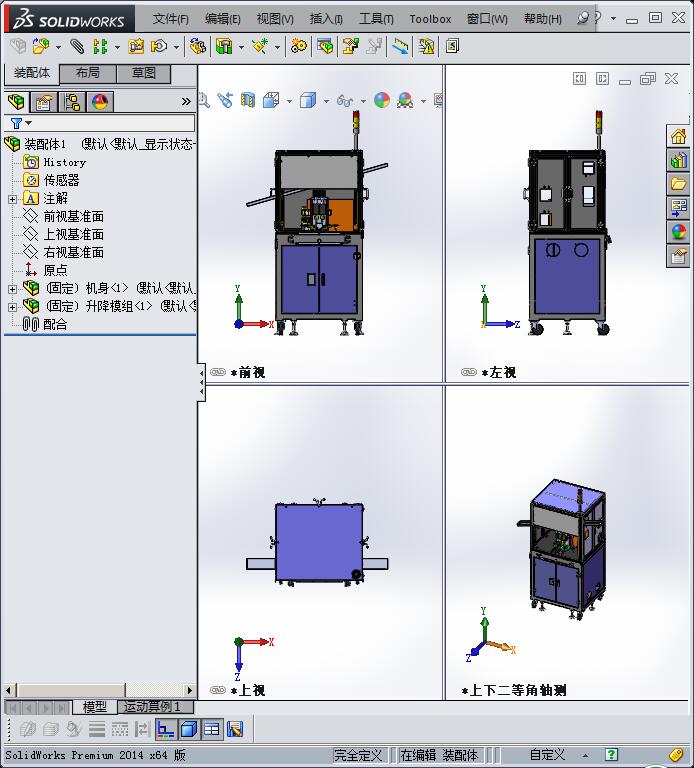The image size is (694, 768).
Task: Click the Reference Geometry toolbar icon
Action: click(260, 47)
